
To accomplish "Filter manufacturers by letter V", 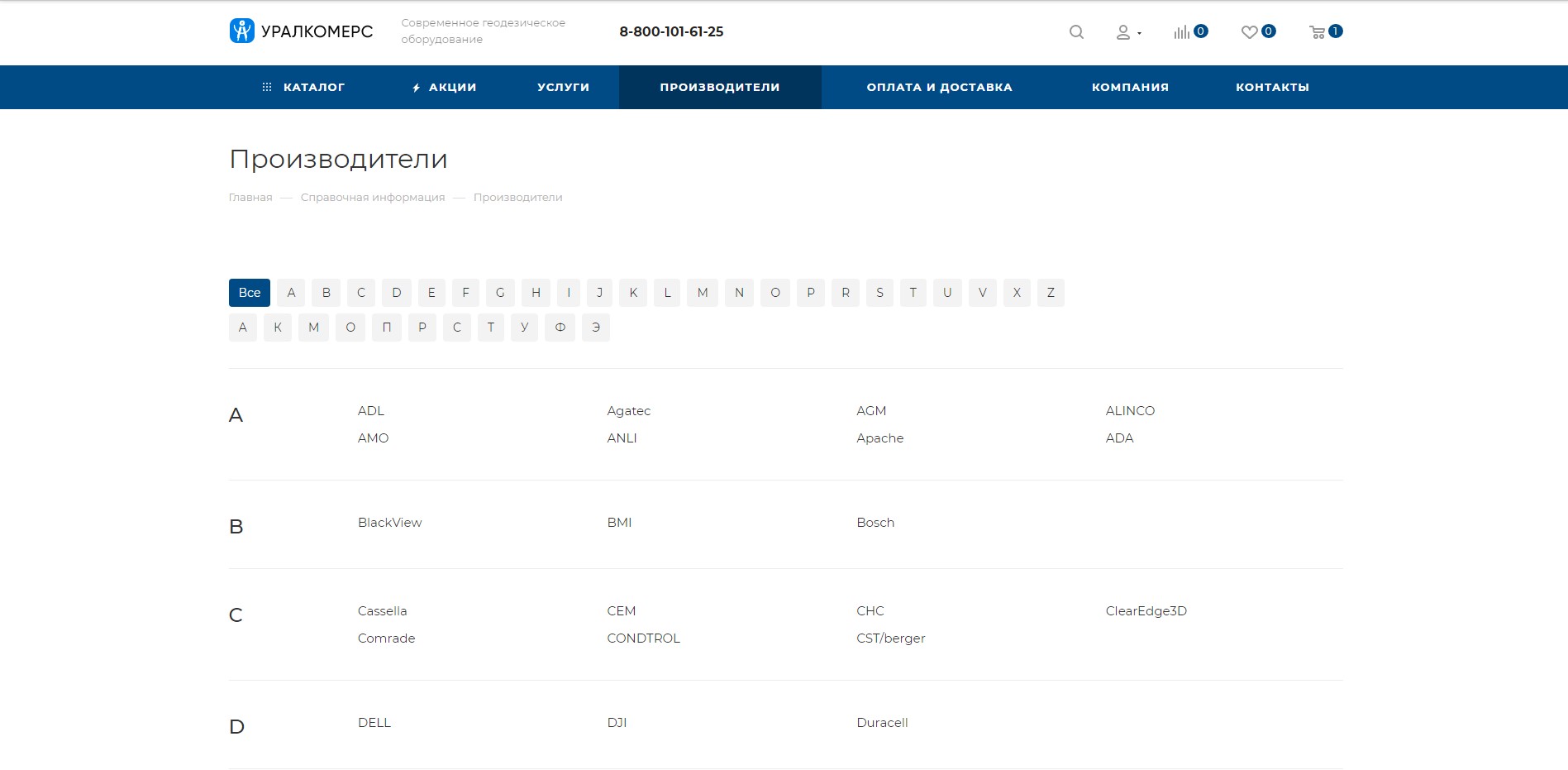I will point(983,293).
